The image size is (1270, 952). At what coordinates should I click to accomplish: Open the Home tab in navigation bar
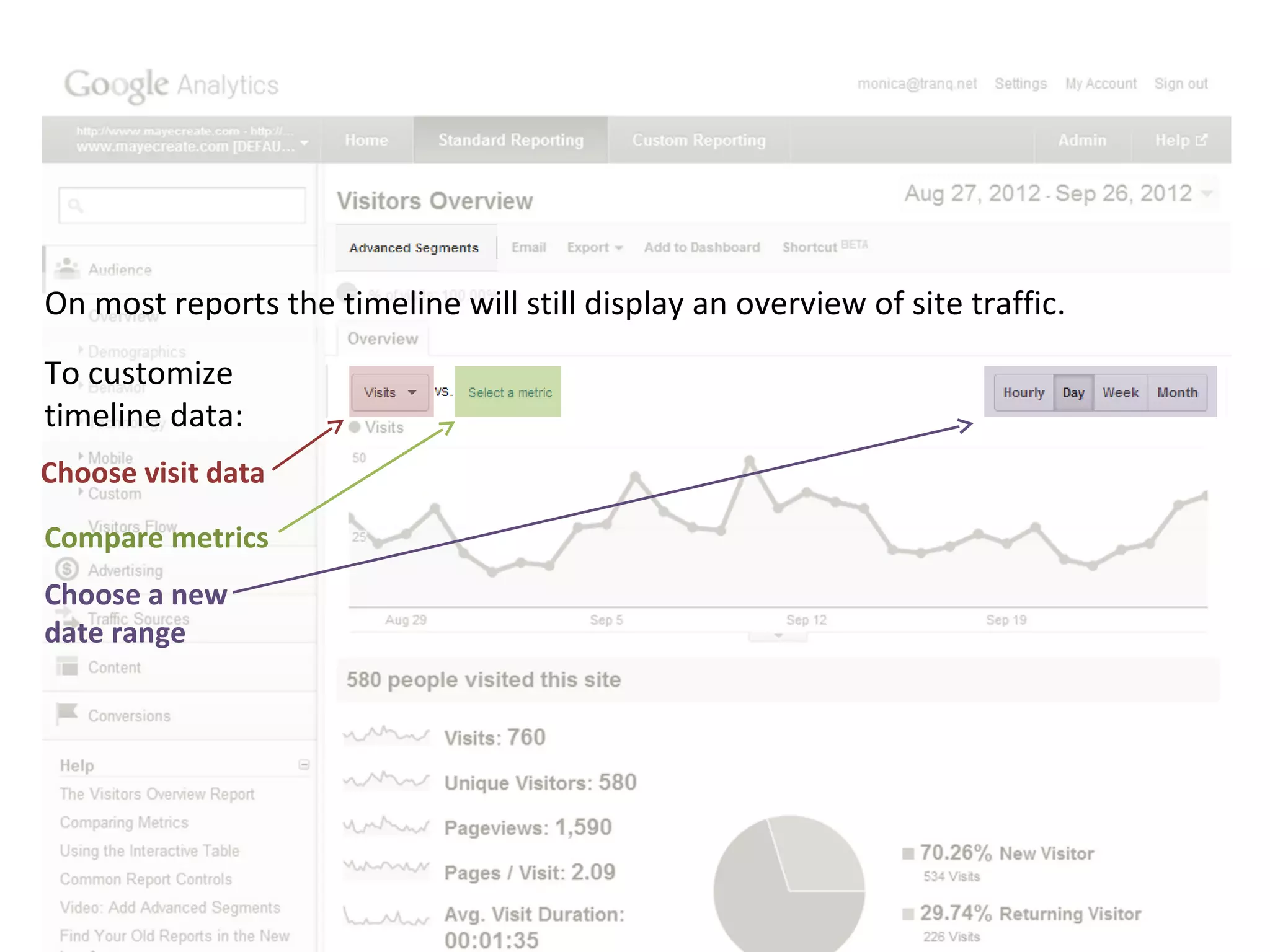[366, 140]
